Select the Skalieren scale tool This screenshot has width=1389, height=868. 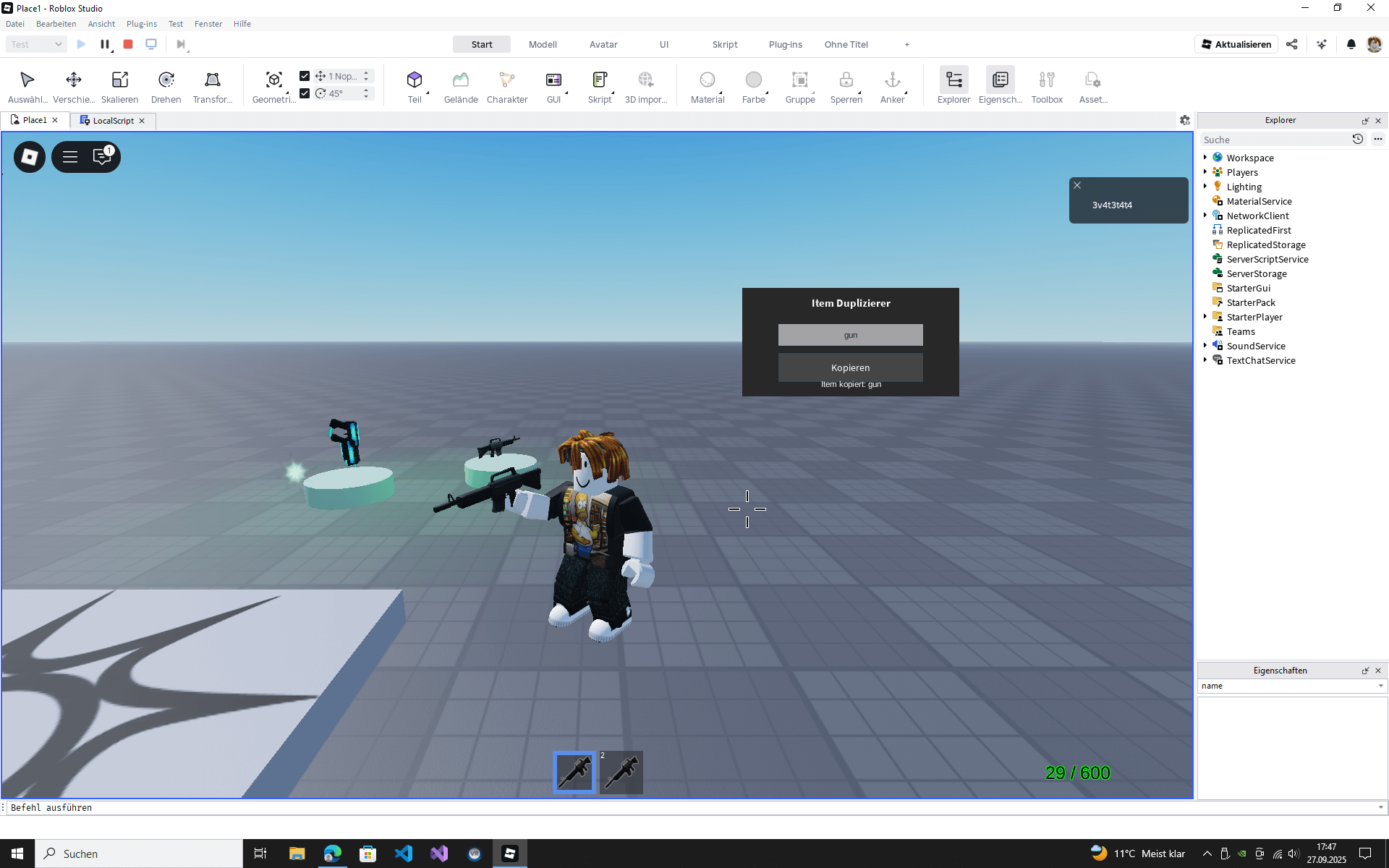coord(119,86)
